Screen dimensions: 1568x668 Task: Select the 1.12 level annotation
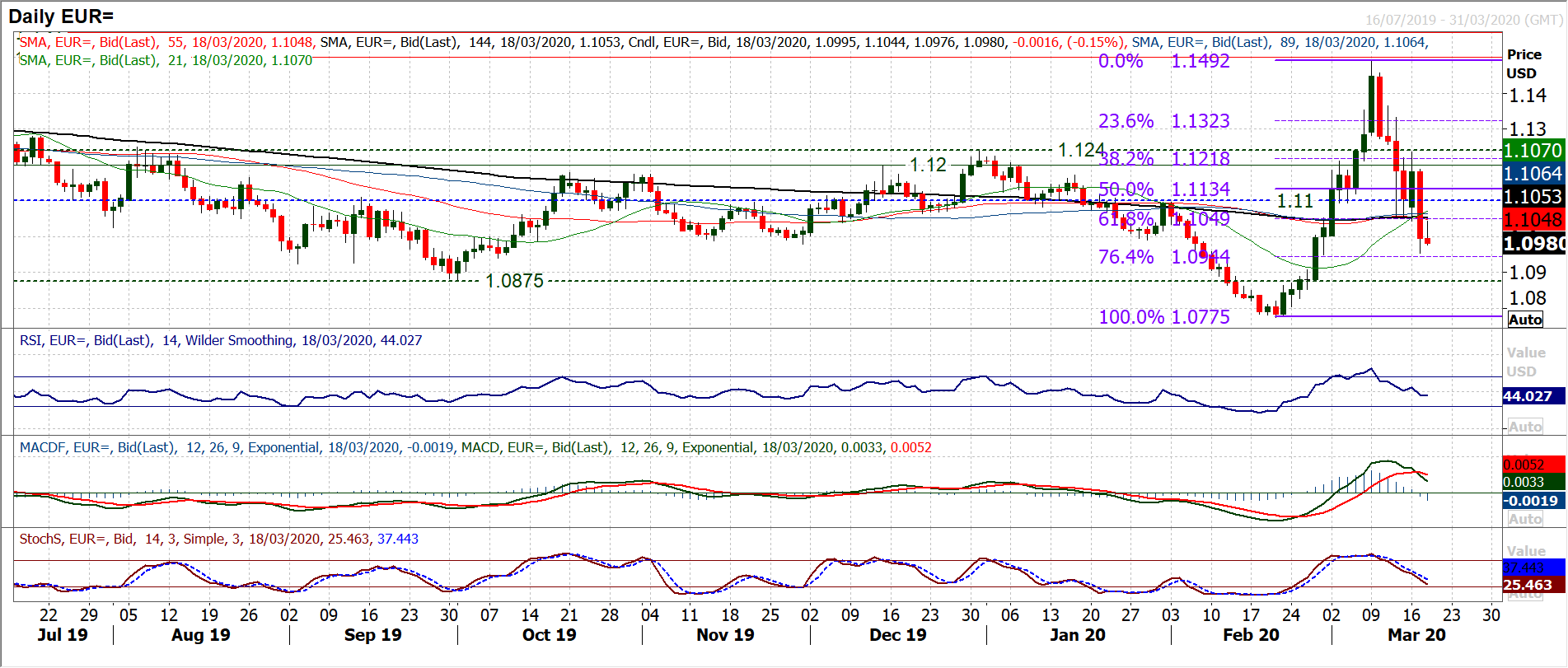pos(928,165)
